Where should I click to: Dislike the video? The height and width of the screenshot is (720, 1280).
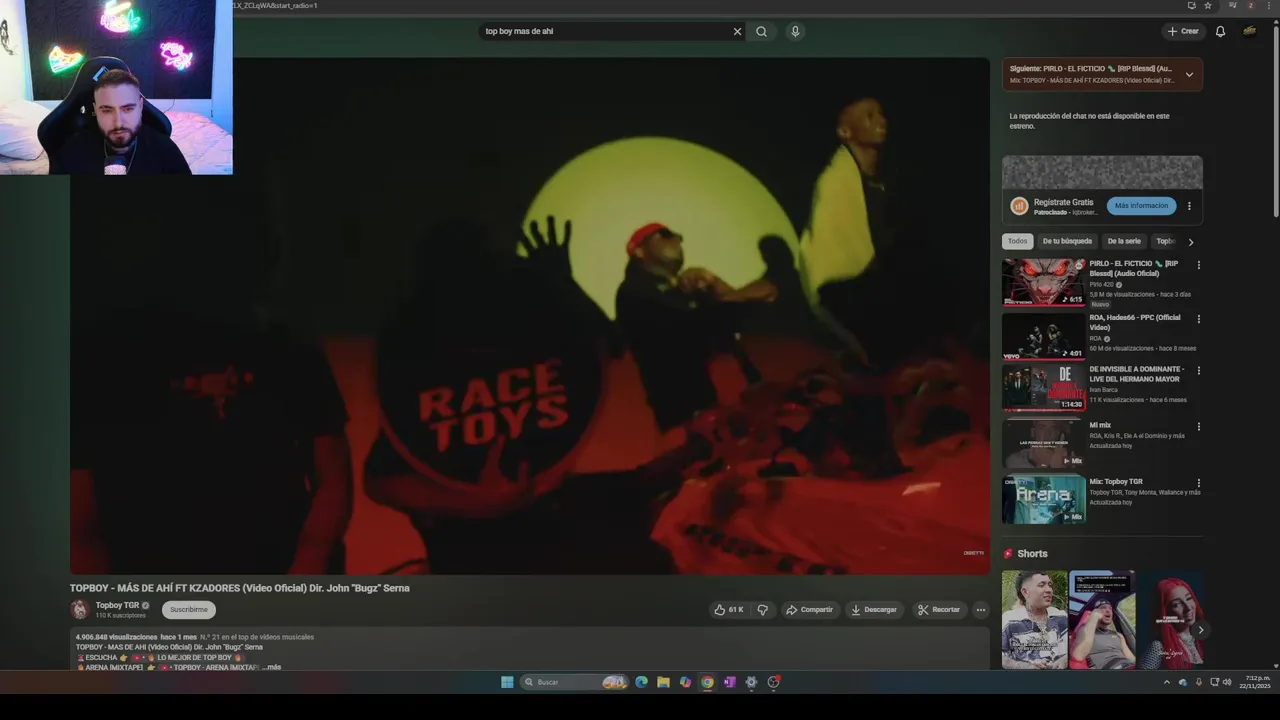pyautogui.click(x=762, y=609)
